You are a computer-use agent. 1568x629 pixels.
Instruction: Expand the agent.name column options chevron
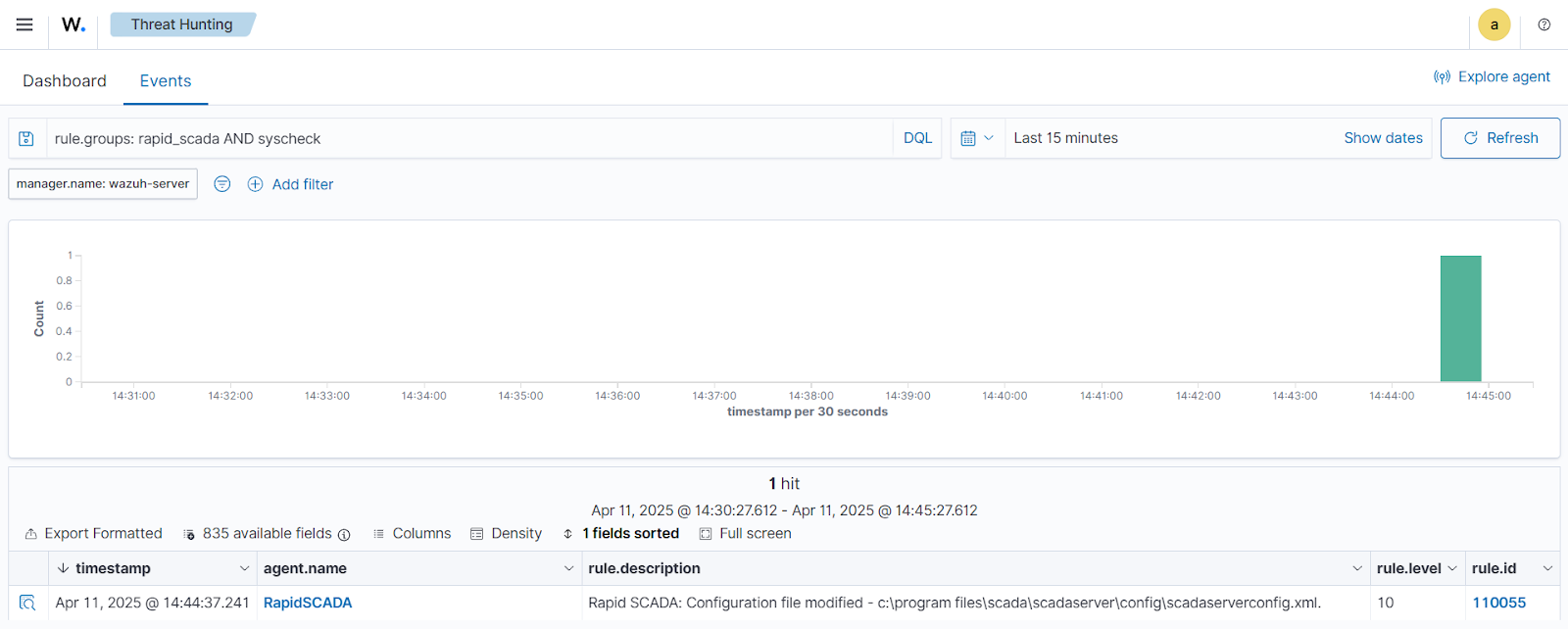tap(568, 568)
